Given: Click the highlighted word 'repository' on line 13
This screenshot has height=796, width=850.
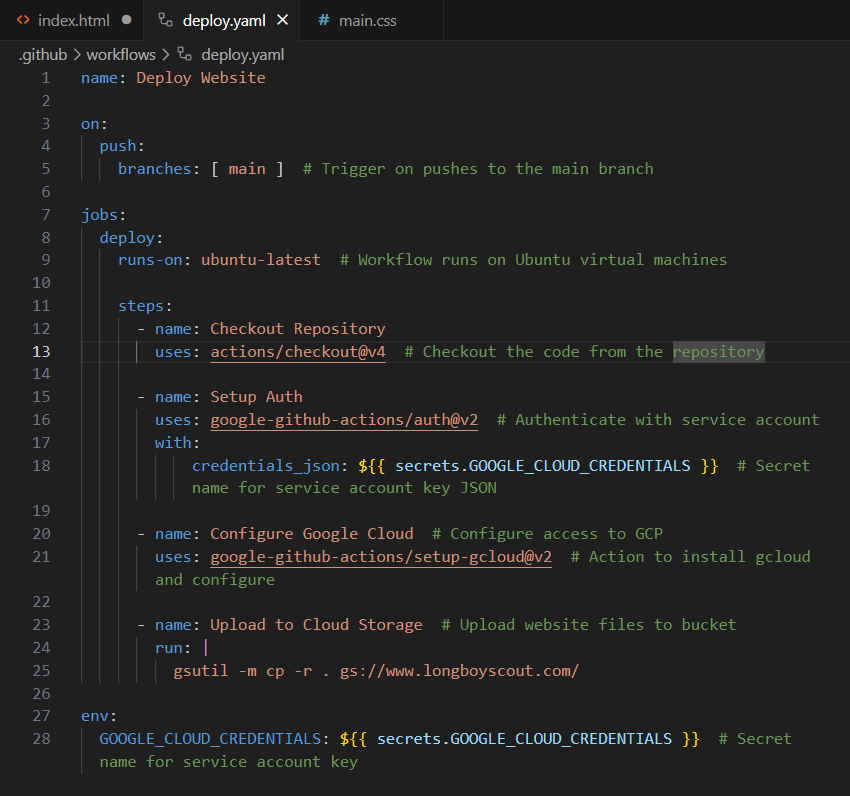Looking at the screenshot, I should [718, 352].
